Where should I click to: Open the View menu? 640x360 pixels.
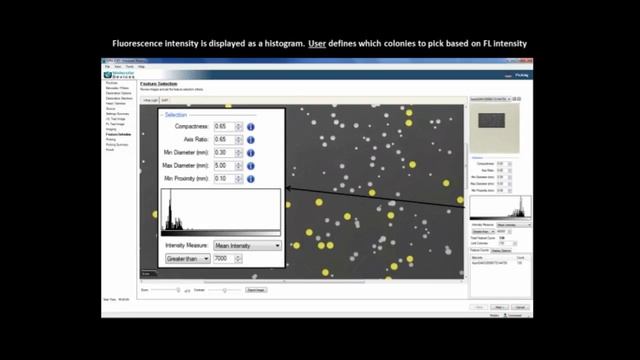pyautogui.click(x=118, y=67)
